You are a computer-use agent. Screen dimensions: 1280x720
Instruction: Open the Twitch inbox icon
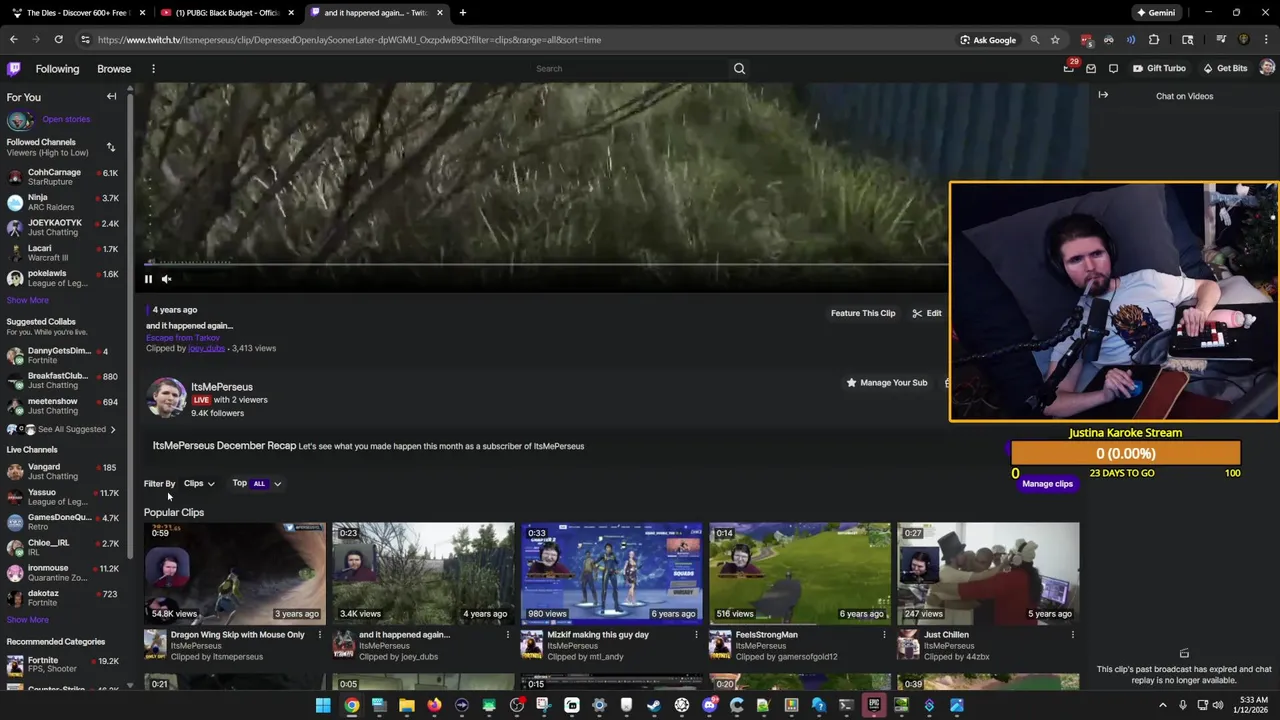tap(1091, 69)
